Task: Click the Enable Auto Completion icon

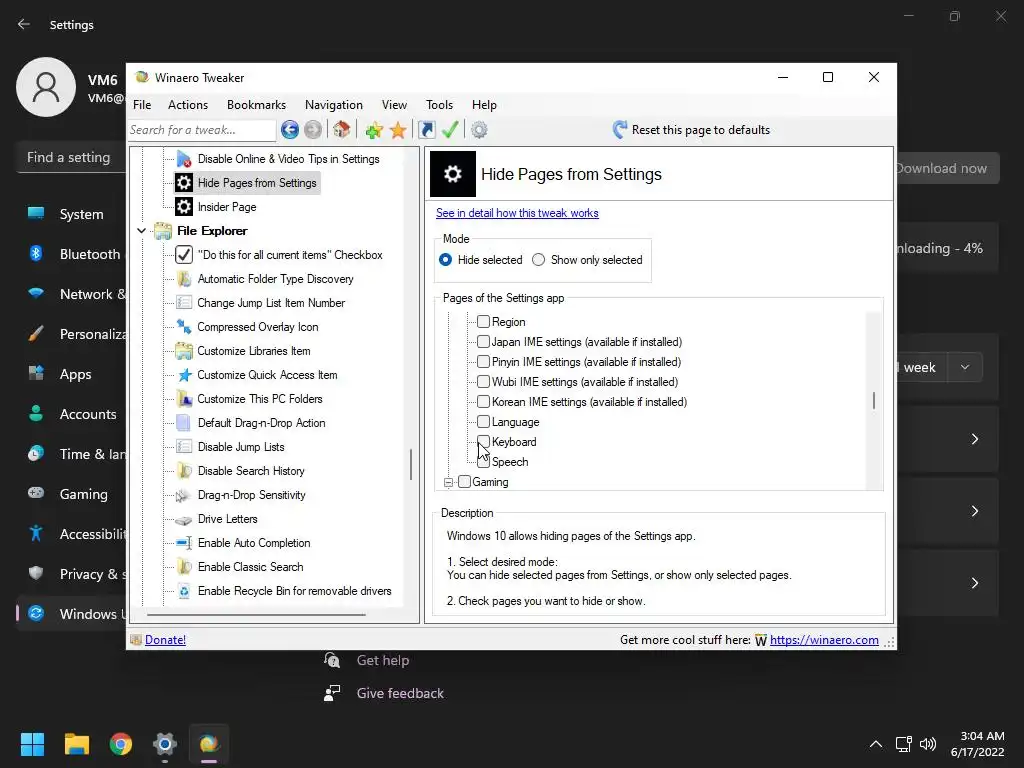Action: [184, 543]
